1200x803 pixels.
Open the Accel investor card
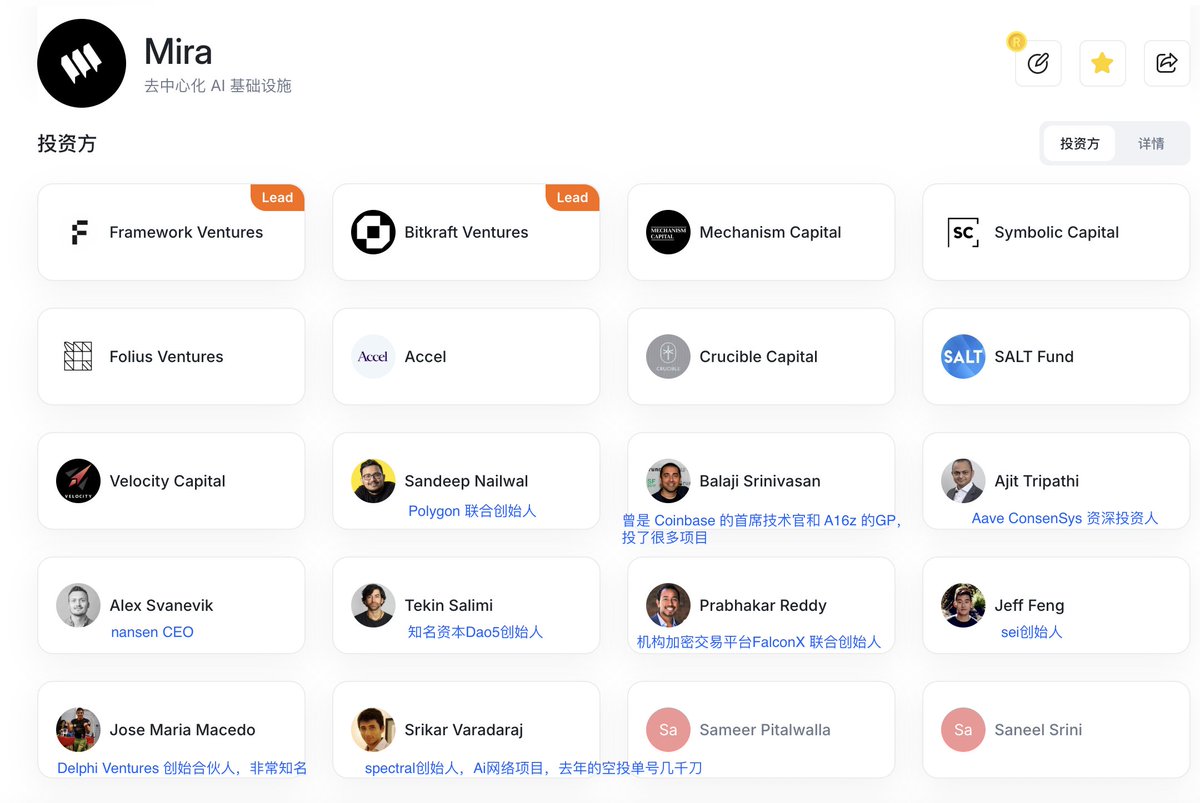point(466,357)
